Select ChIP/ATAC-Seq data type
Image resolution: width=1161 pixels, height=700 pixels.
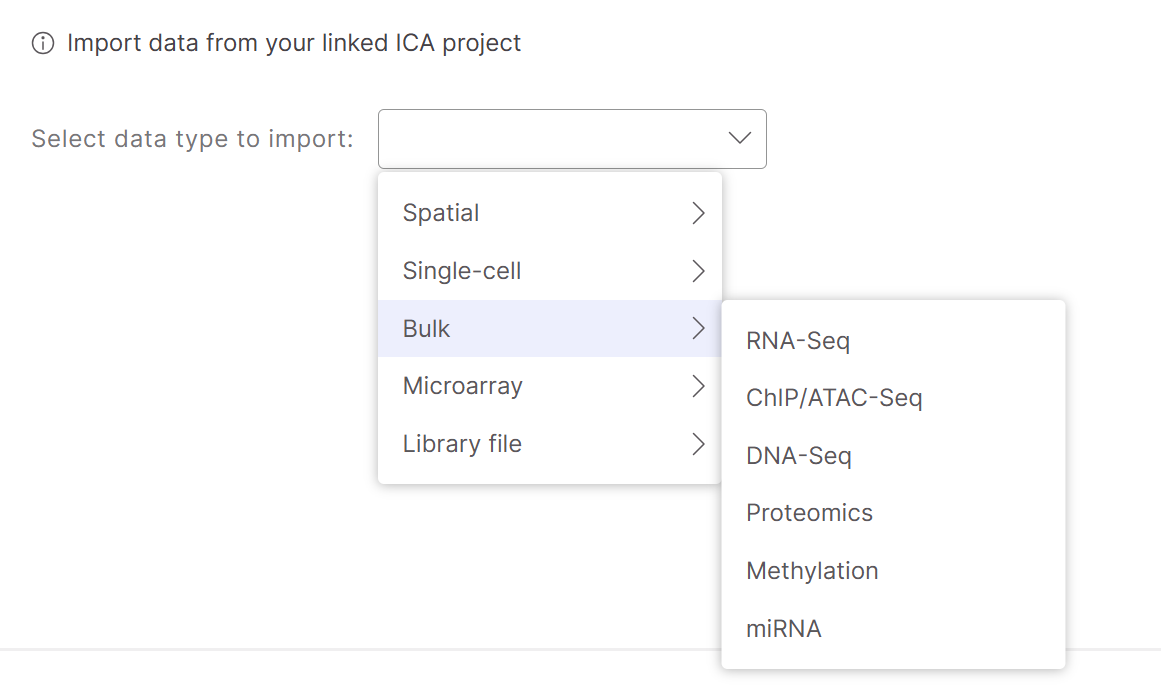click(x=834, y=398)
